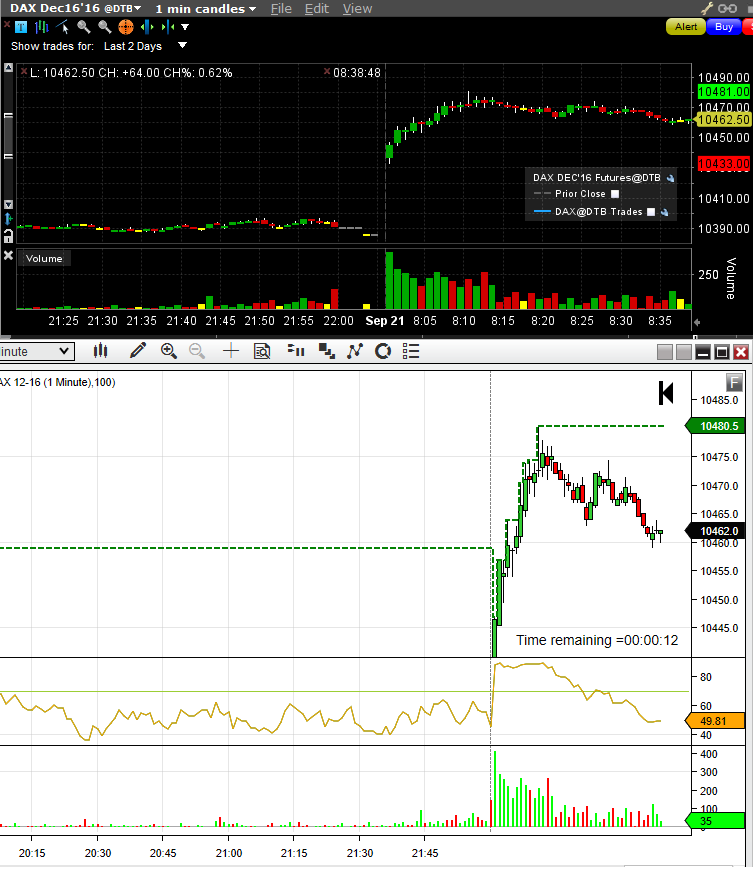Click the blue Buy button

[724, 27]
